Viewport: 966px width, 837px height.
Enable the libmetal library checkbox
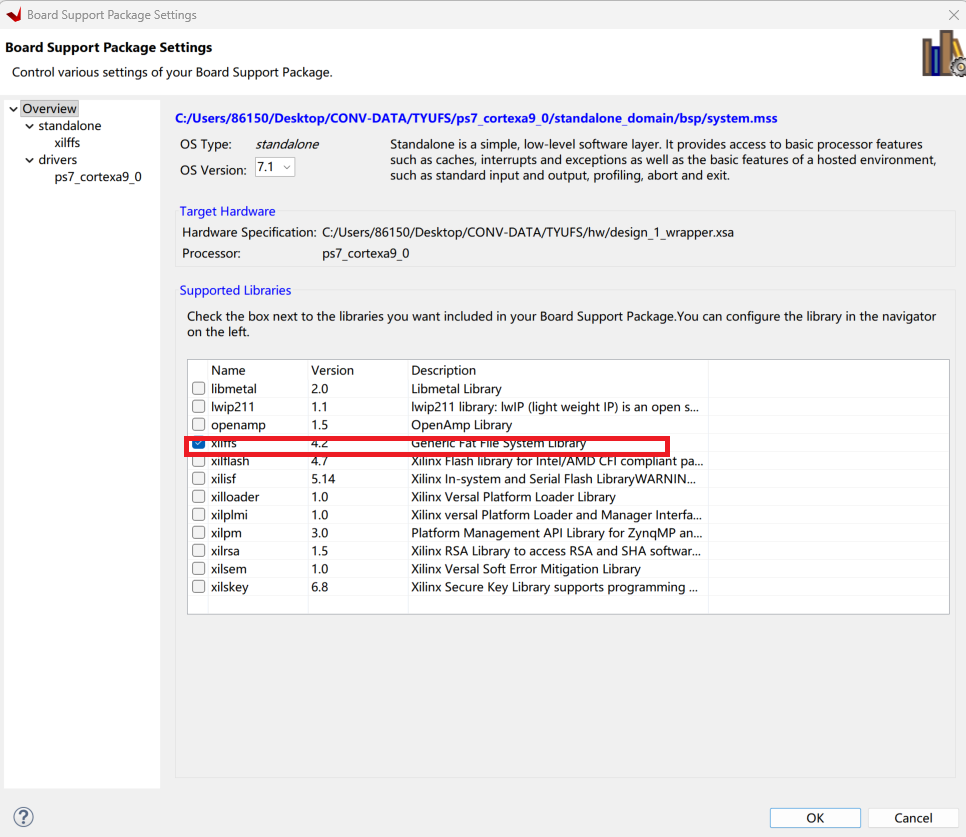coord(198,389)
